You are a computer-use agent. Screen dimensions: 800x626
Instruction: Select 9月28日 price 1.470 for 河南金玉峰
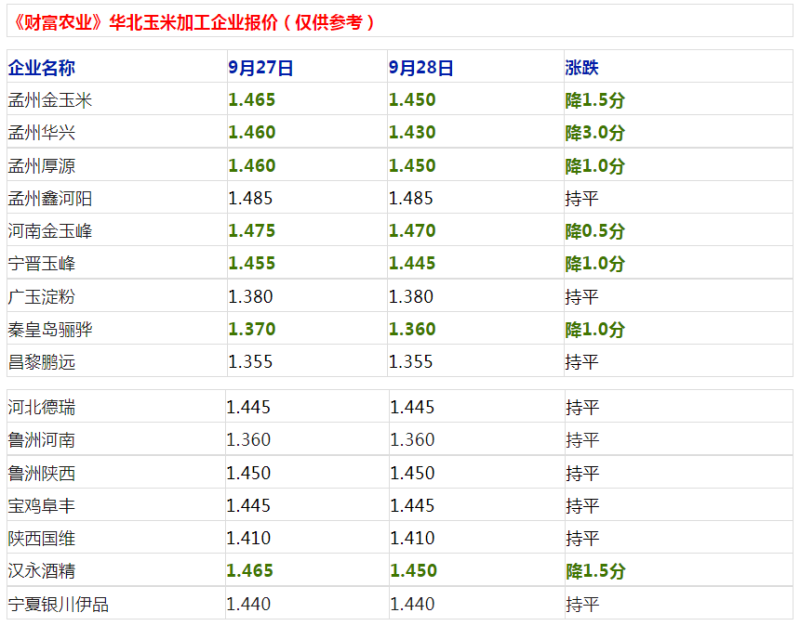point(412,231)
